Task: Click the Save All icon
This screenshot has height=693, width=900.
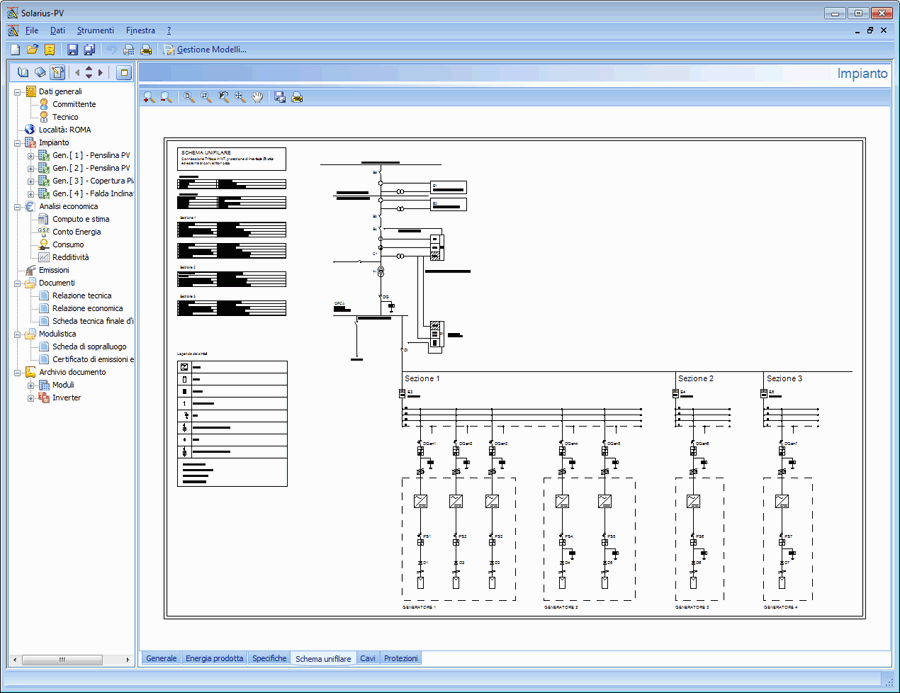Action: (x=89, y=49)
